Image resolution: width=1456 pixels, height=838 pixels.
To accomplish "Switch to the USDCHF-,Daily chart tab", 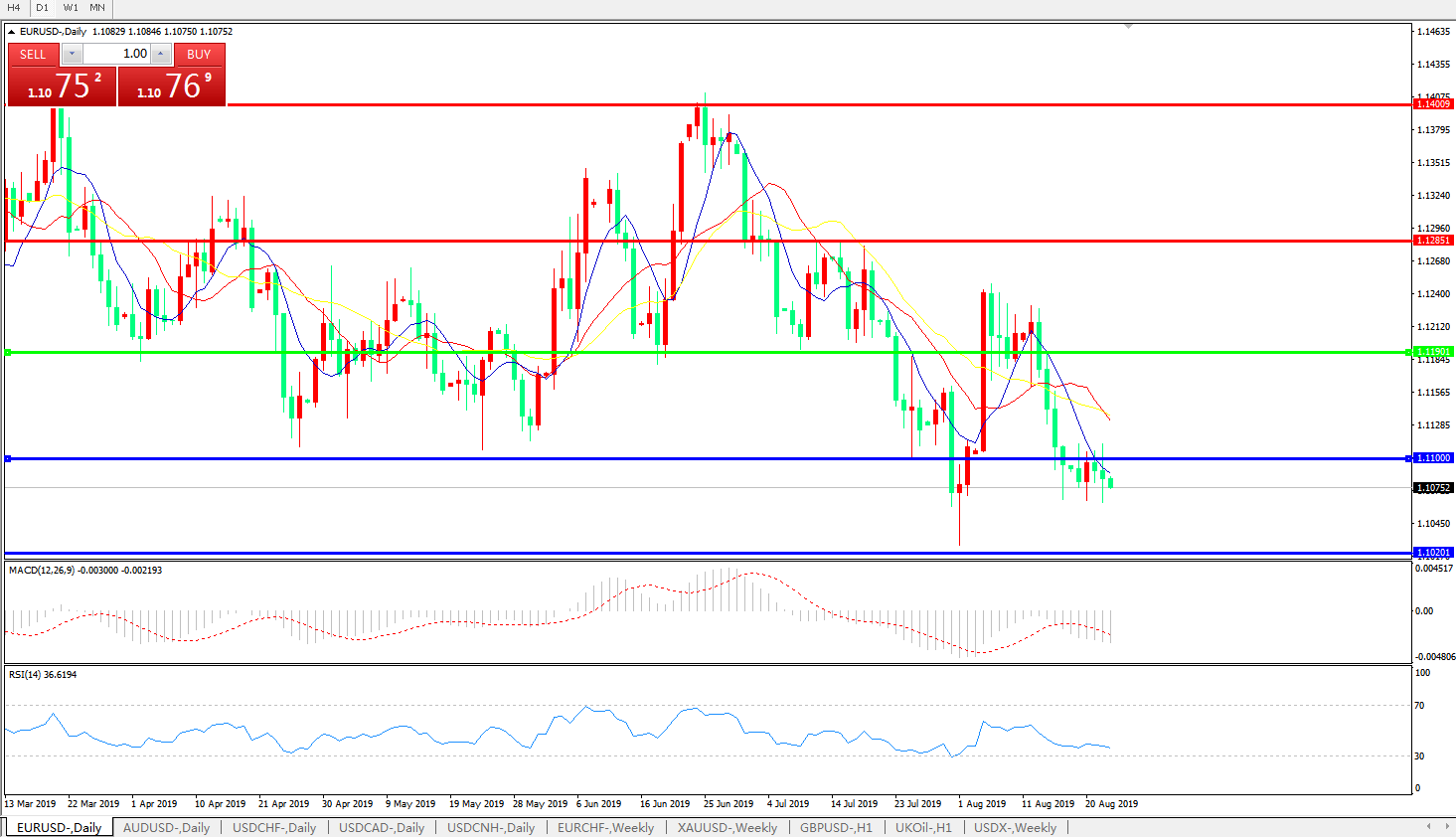I will click(x=273, y=827).
